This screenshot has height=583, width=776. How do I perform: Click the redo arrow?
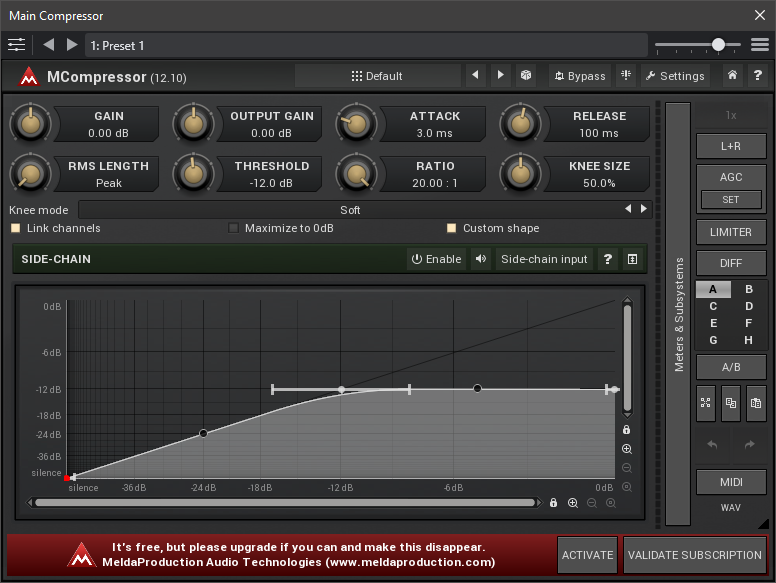pyautogui.click(x=750, y=444)
